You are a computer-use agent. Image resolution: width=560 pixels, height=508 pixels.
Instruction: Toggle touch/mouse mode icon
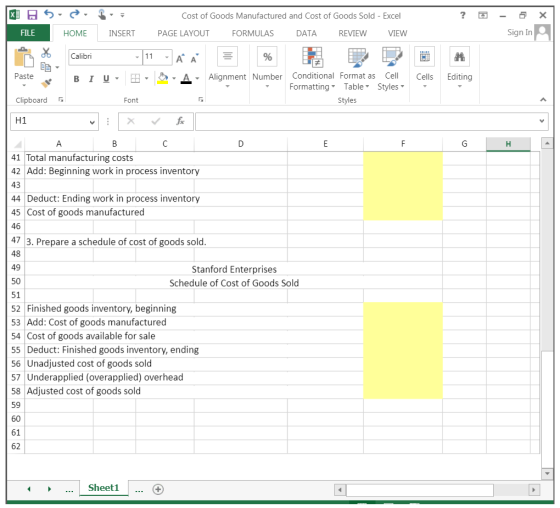(102, 15)
